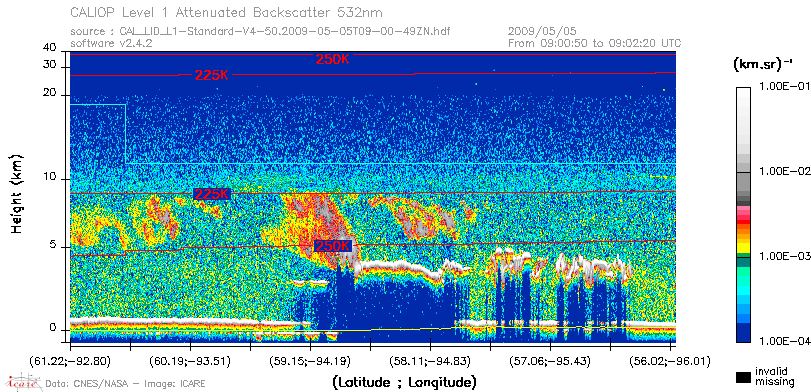Click the '(60.19;-93.51)' coordinate label
The height and width of the screenshot is (392, 811).
coord(191,360)
